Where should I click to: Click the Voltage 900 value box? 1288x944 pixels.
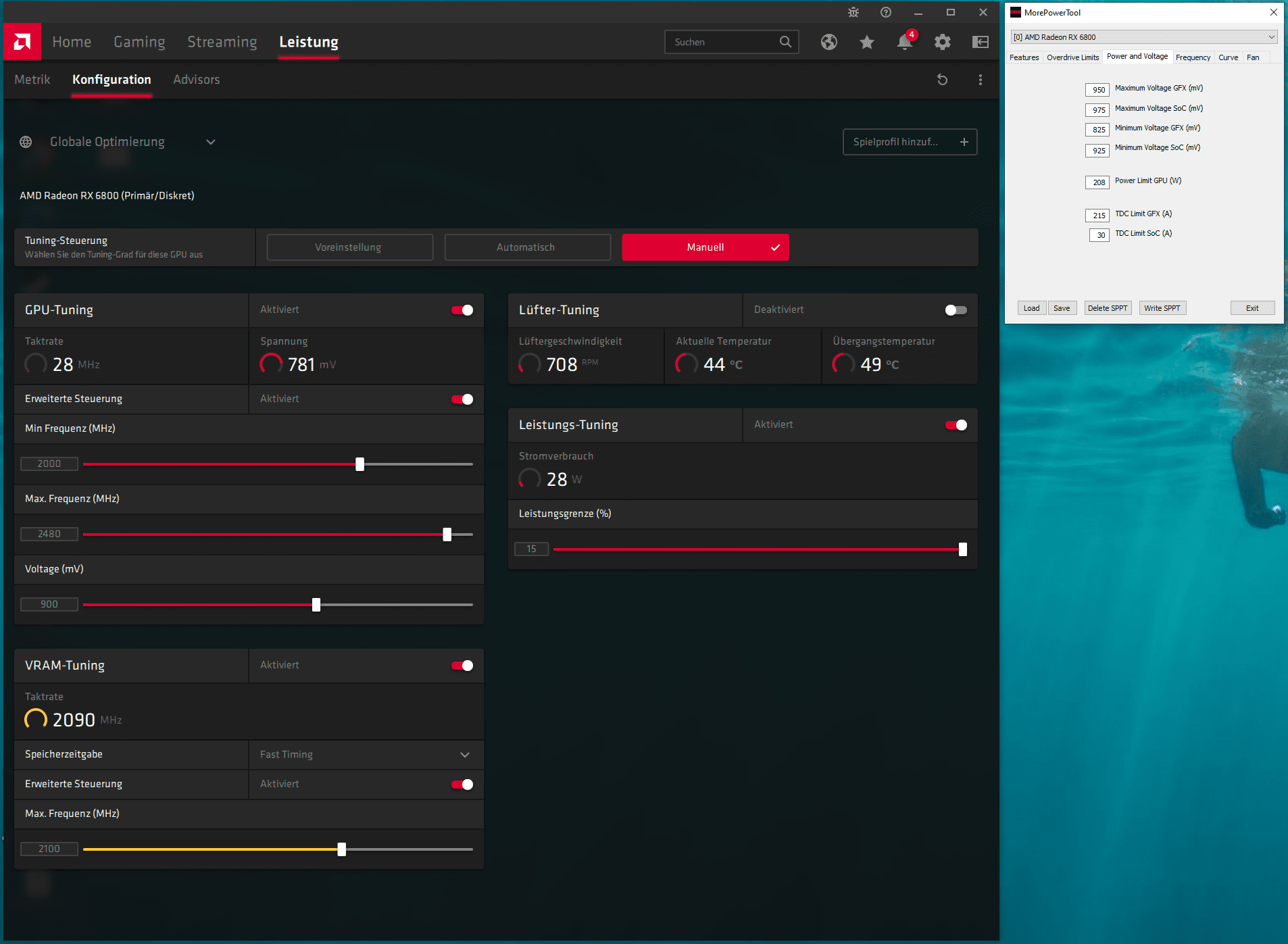(49, 604)
